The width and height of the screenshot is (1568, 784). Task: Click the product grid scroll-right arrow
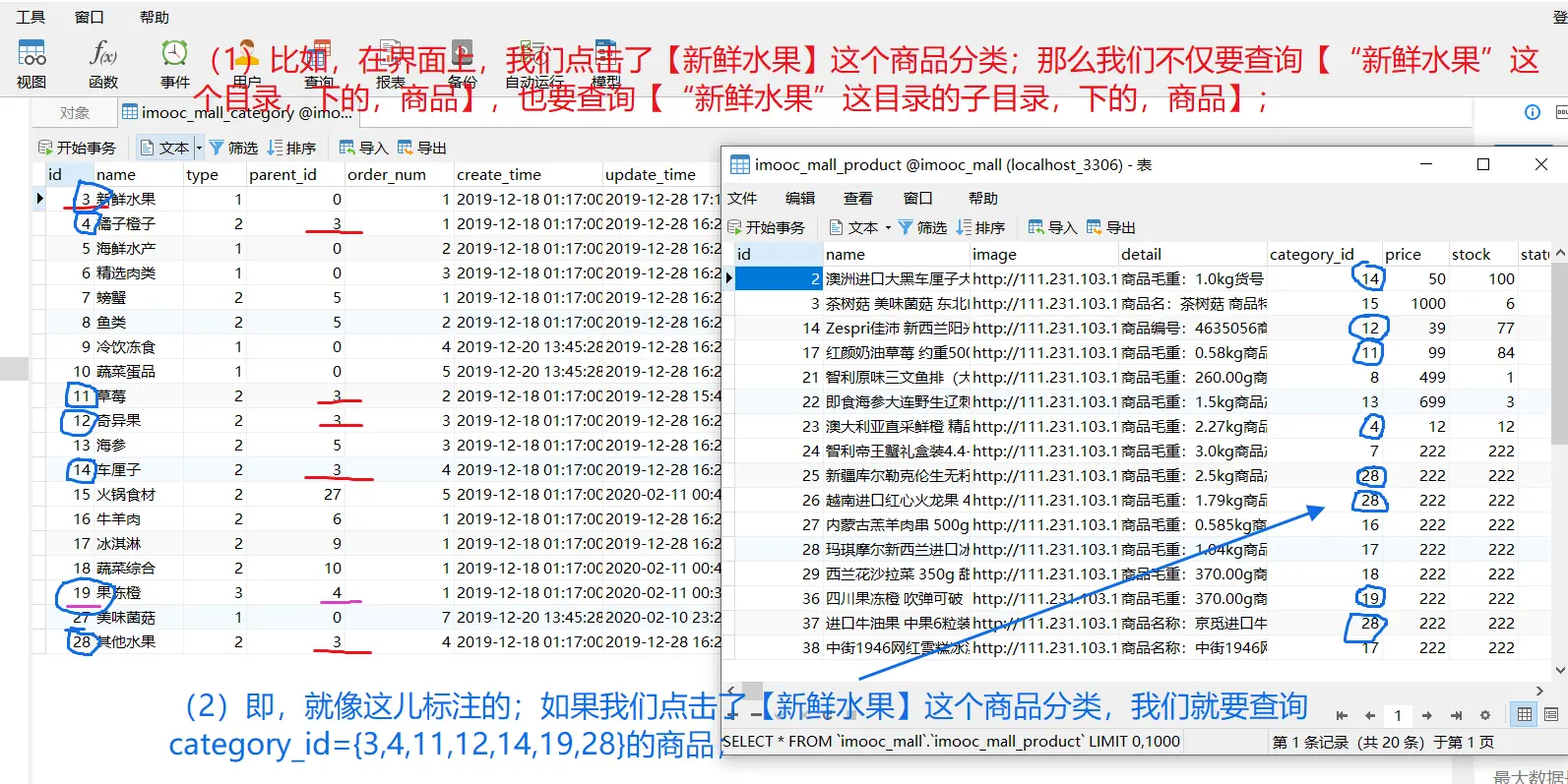pyautogui.click(x=1539, y=691)
